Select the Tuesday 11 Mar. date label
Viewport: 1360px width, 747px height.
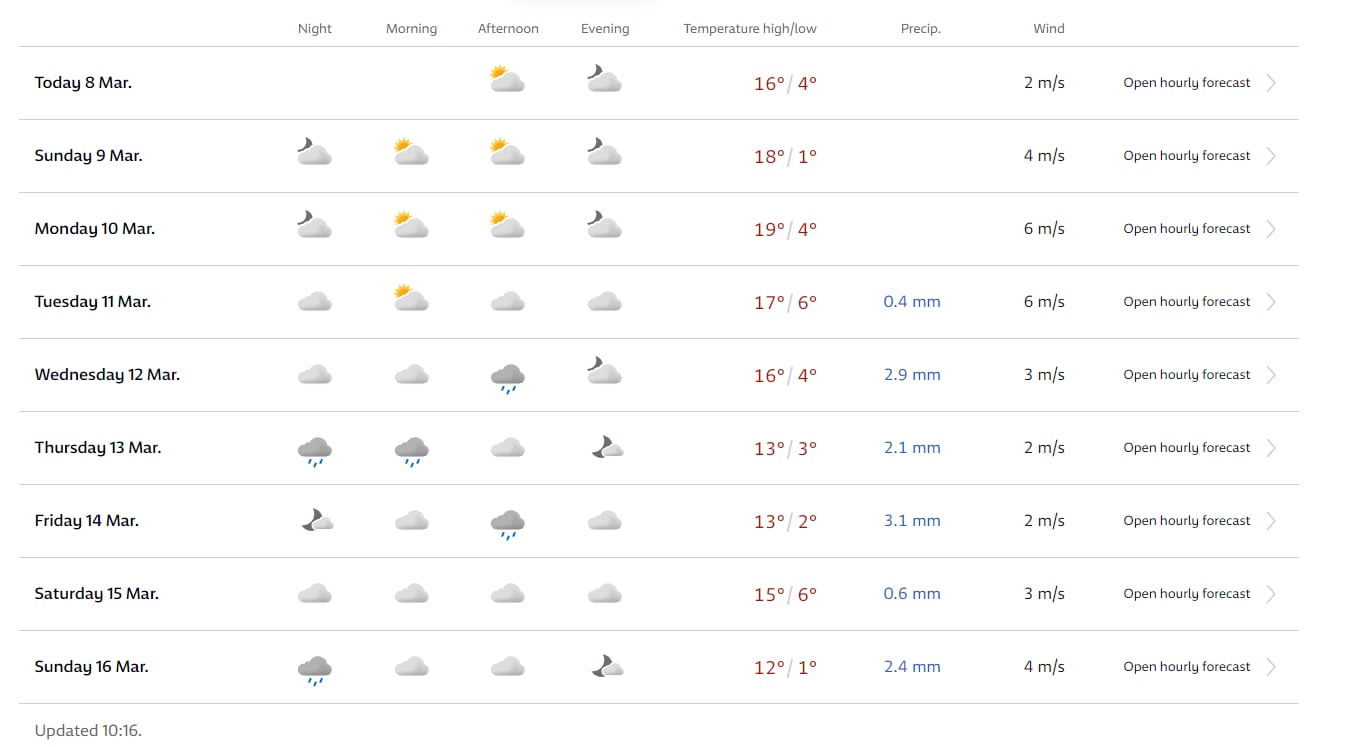(x=92, y=302)
